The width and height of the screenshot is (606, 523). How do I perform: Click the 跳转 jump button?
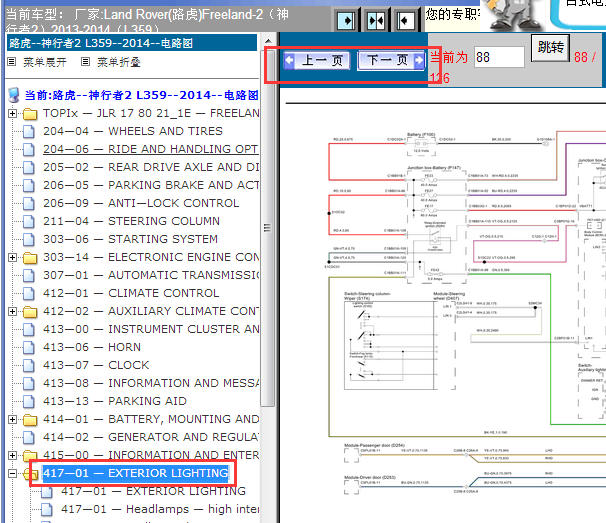click(550, 48)
